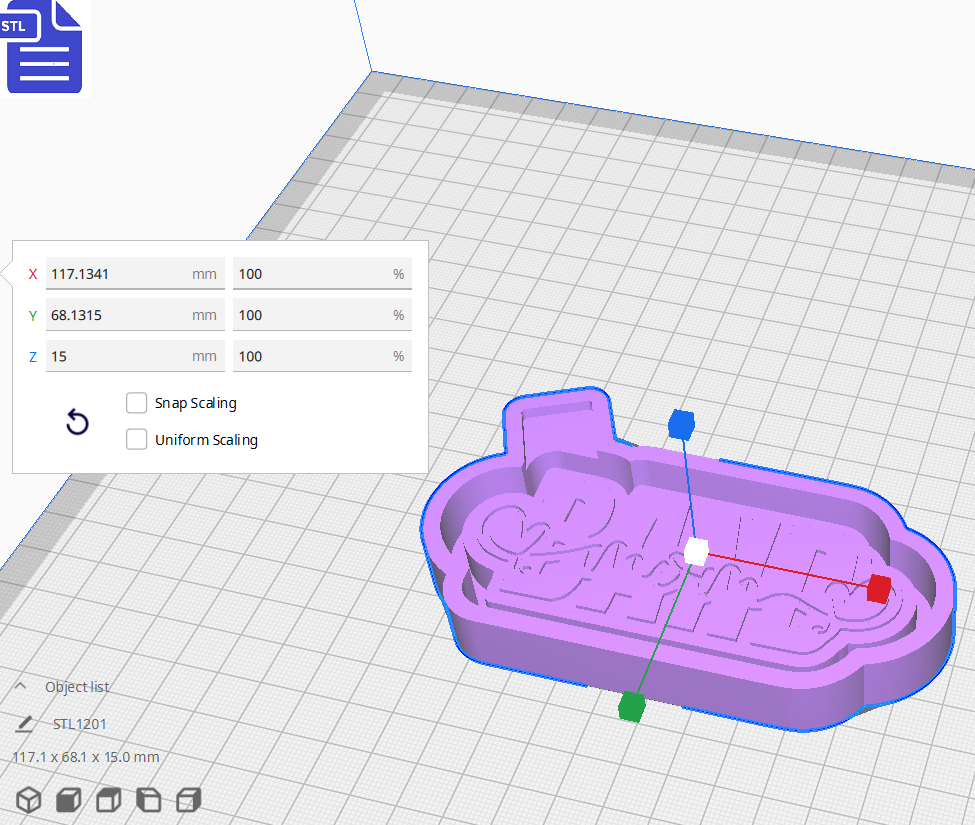
Task: Switch to the front view camera
Action: click(x=68, y=800)
